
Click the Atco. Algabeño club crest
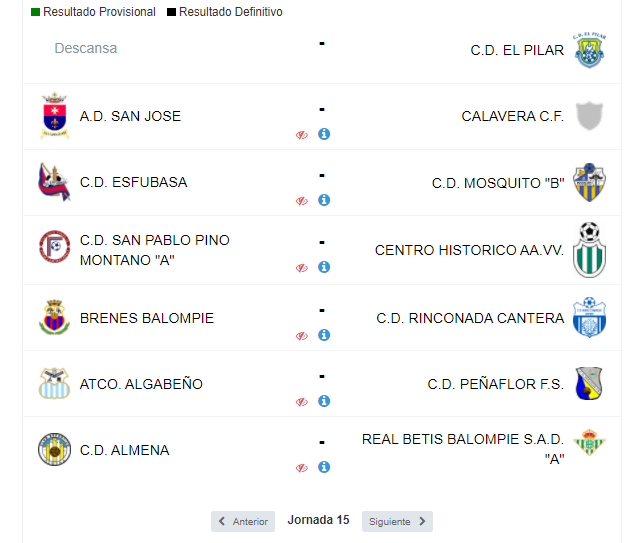[x=54, y=383]
